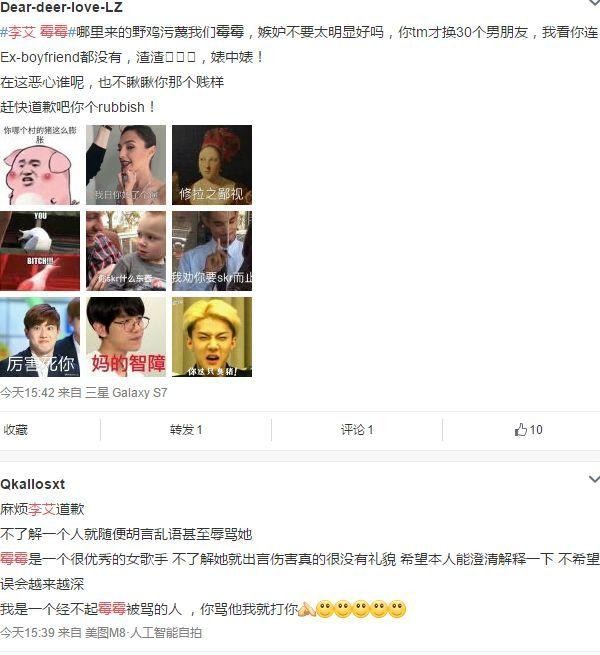Expand Qkallosxt post options chevron
Screen dimensions: 600x655
click(594, 479)
